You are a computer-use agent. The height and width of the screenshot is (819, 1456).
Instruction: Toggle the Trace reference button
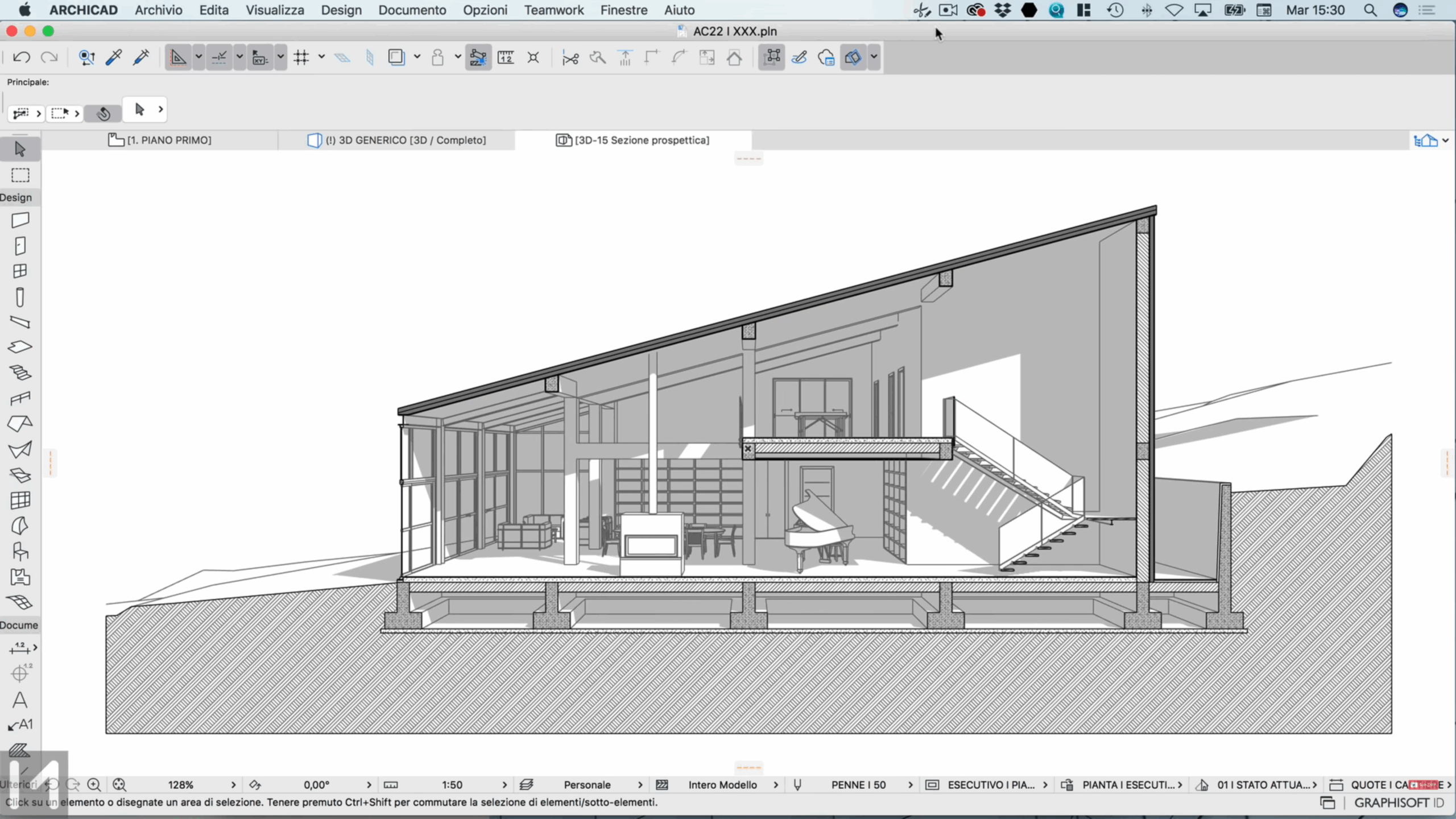(x=396, y=57)
